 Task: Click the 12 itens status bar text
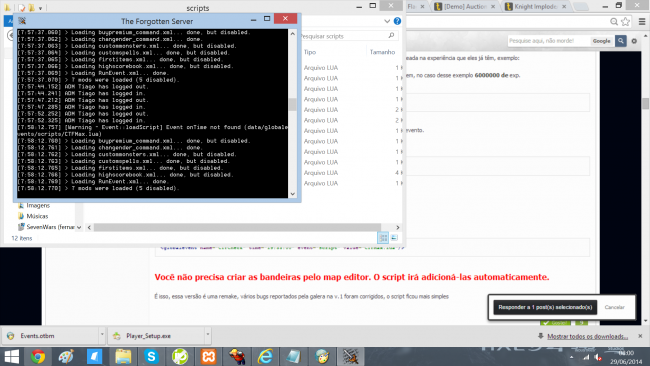(22, 238)
